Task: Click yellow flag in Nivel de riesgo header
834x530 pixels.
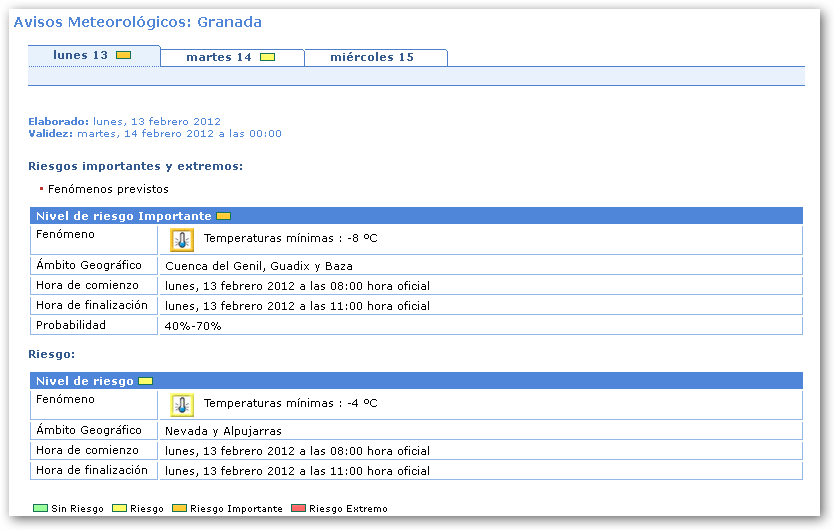Action: point(145,381)
